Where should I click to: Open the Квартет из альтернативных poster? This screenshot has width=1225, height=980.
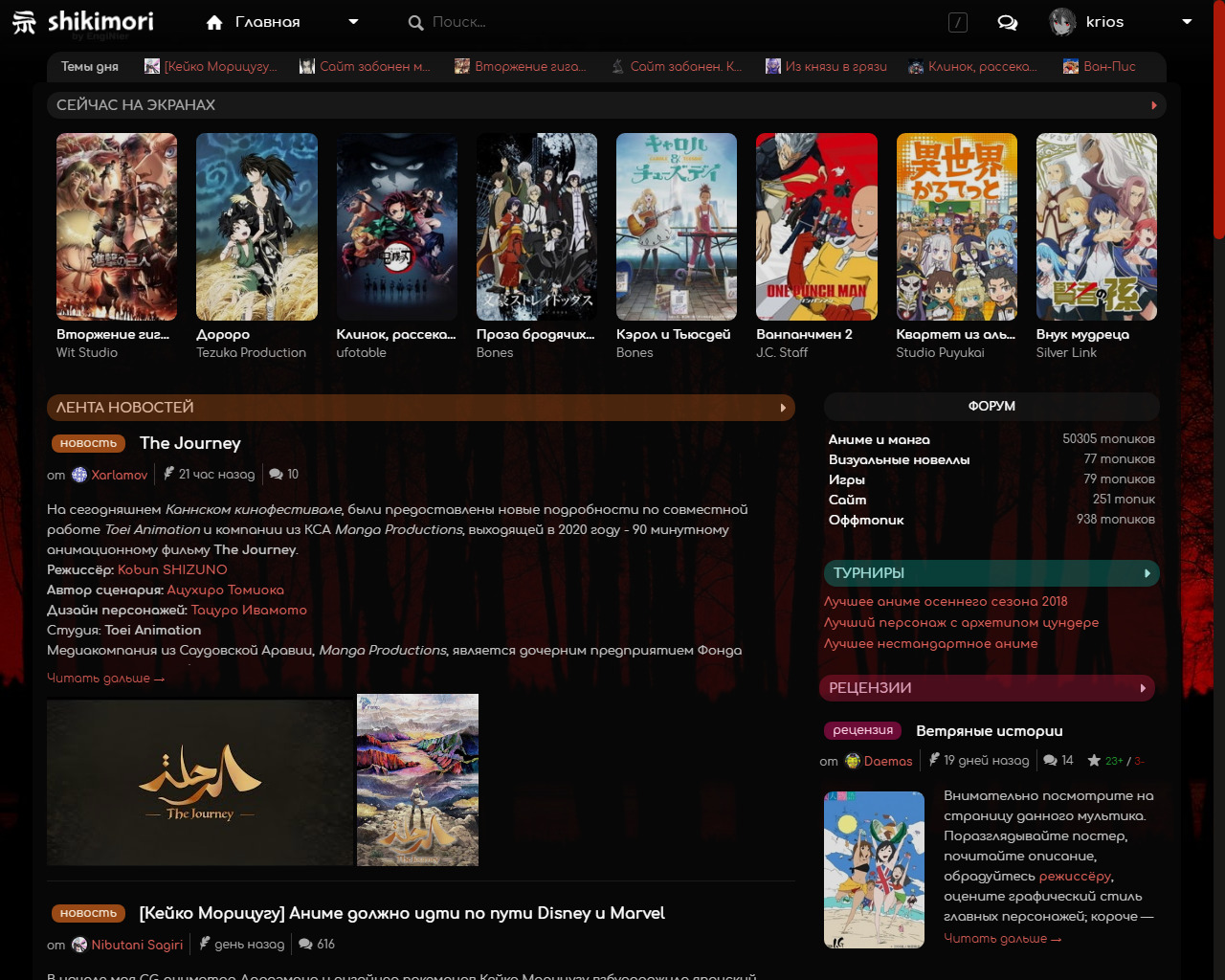[x=957, y=227]
